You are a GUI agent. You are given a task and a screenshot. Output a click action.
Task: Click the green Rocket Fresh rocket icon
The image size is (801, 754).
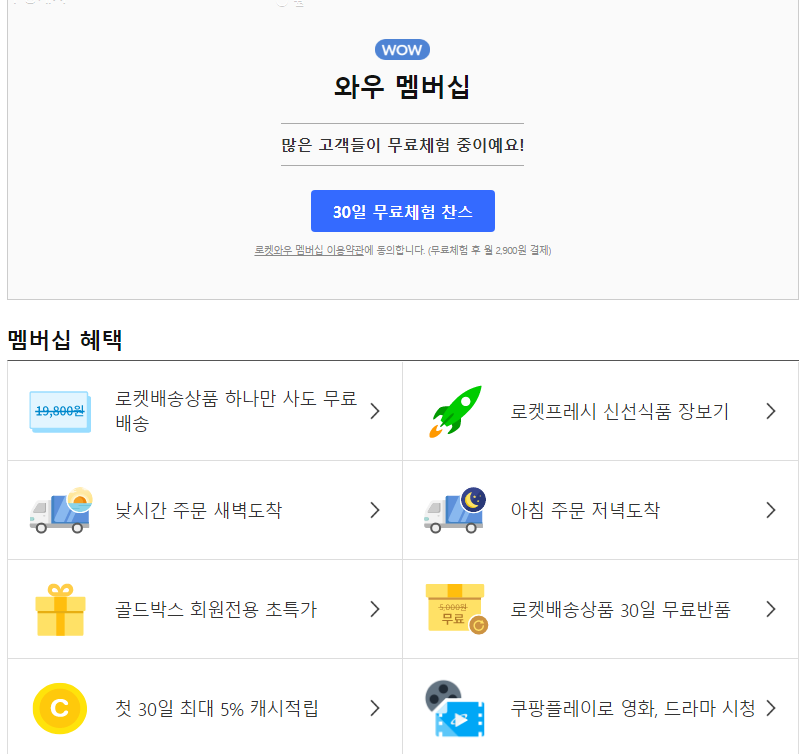click(x=455, y=411)
